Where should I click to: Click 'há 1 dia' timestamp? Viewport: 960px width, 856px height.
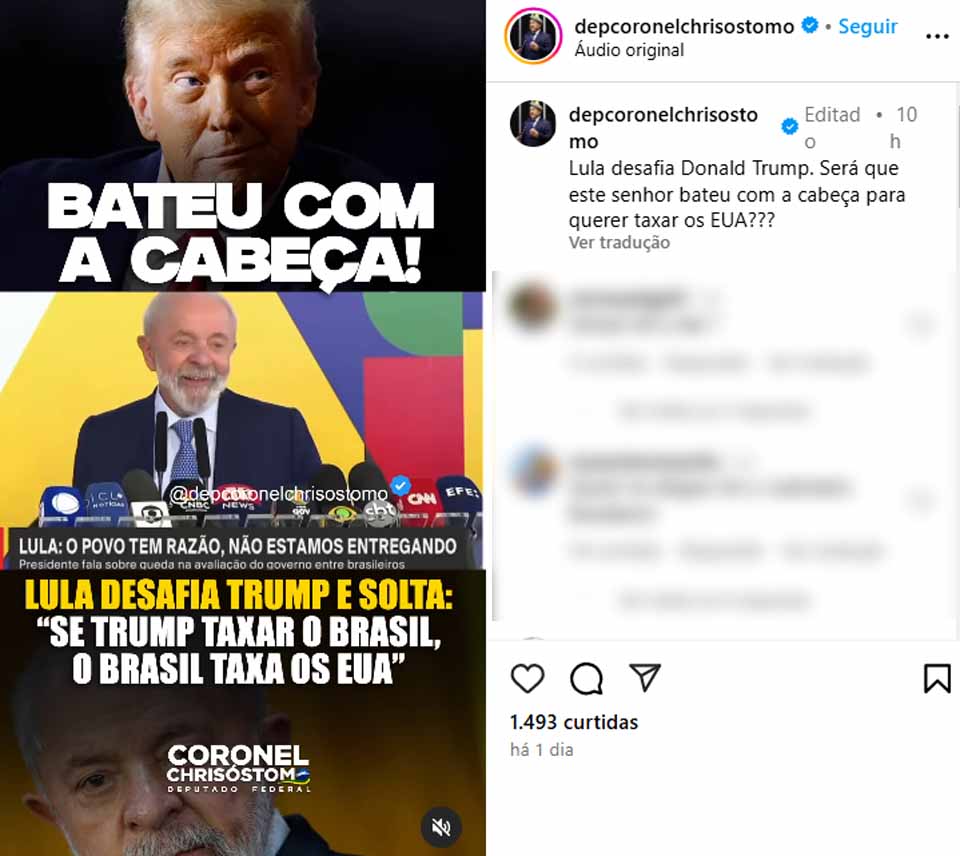coord(541,749)
